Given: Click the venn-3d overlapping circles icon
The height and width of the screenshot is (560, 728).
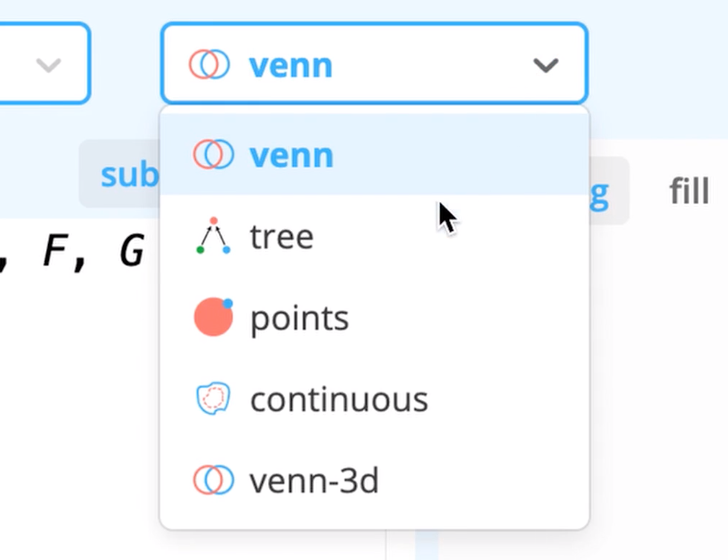Looking at the screenshot, I should click(213, 480).
